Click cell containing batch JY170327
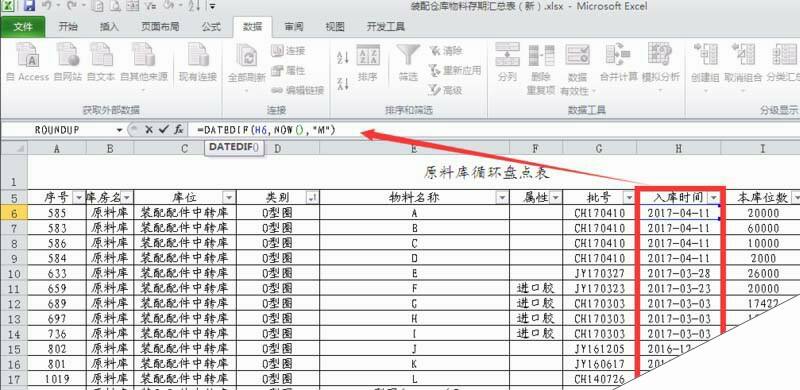The width and height of the screenshot is (800, 390). click(599, 273)
